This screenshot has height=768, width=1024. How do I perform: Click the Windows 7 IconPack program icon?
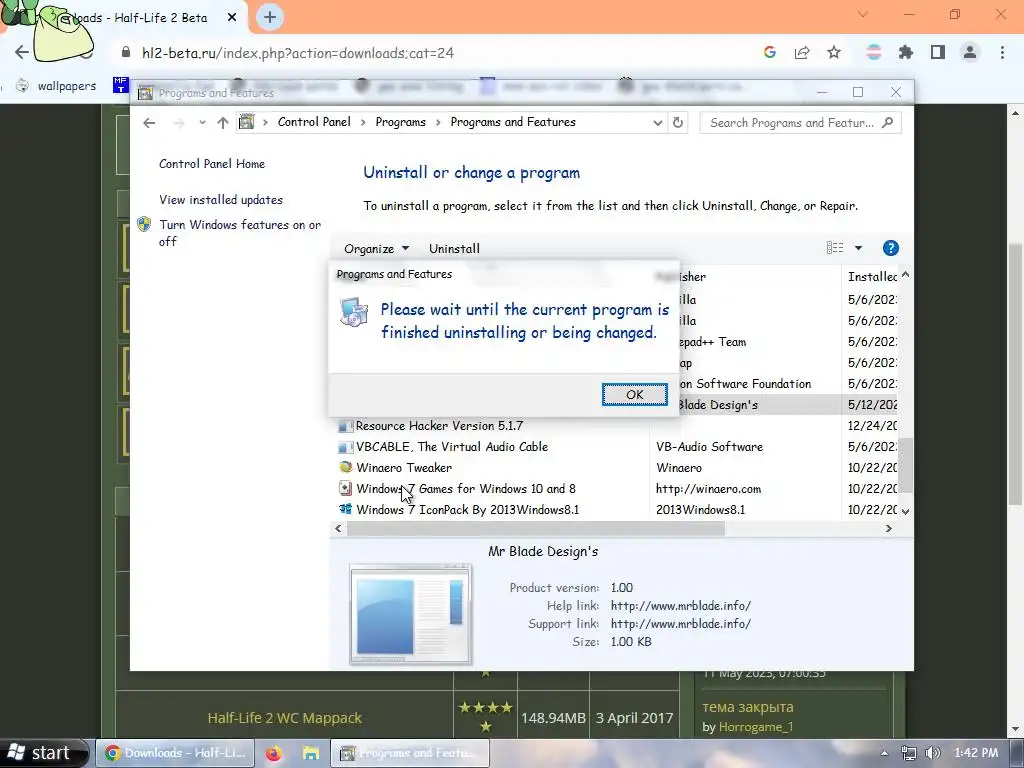tap(345, 509)
